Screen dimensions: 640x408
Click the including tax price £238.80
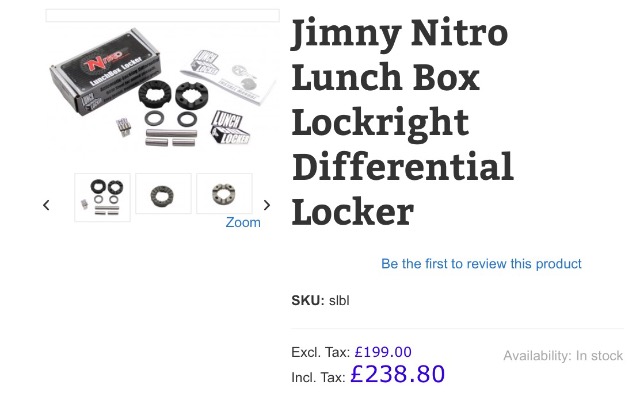(397, 375)
